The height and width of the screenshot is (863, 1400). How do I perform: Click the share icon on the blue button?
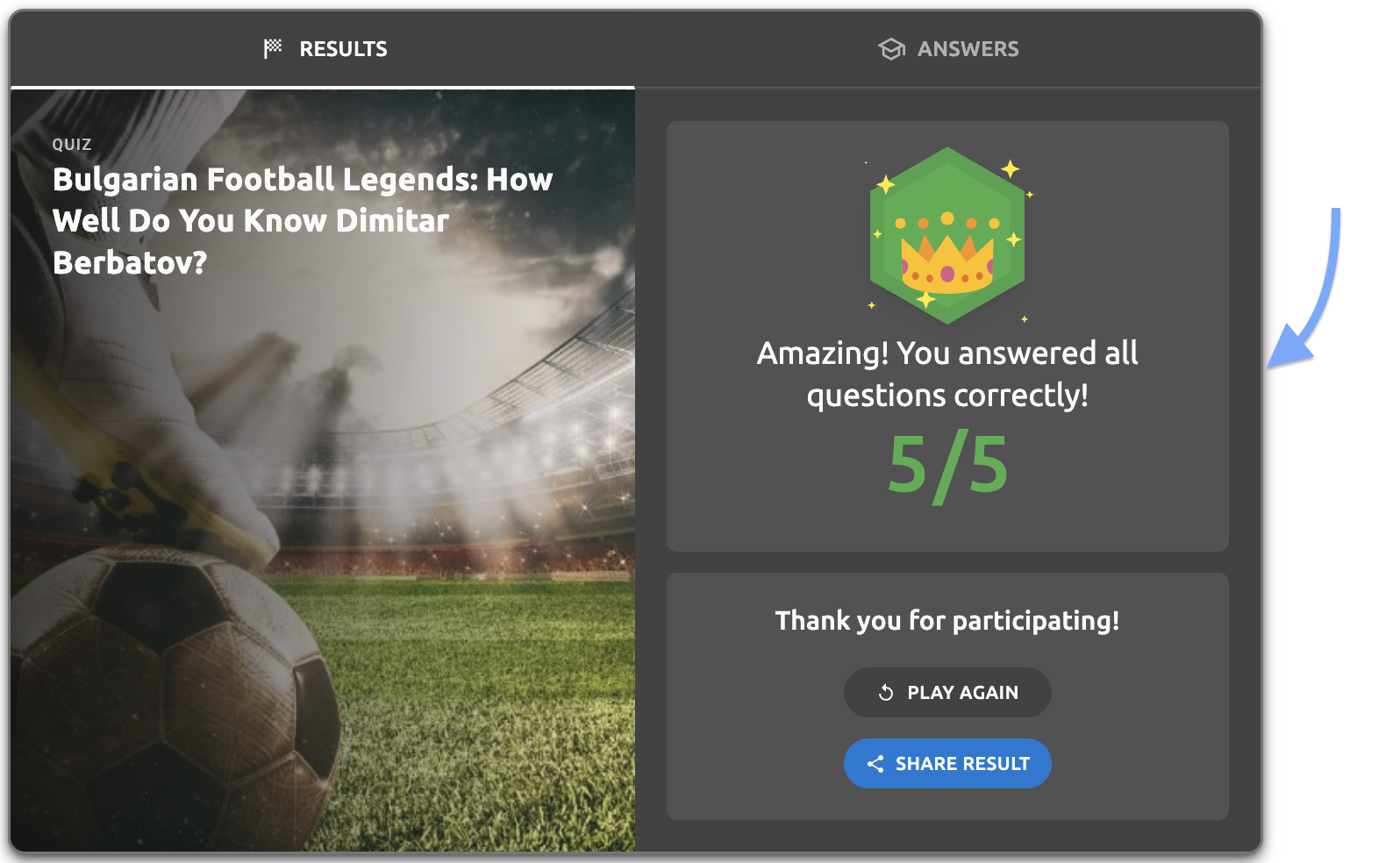(x=875, y=764)
